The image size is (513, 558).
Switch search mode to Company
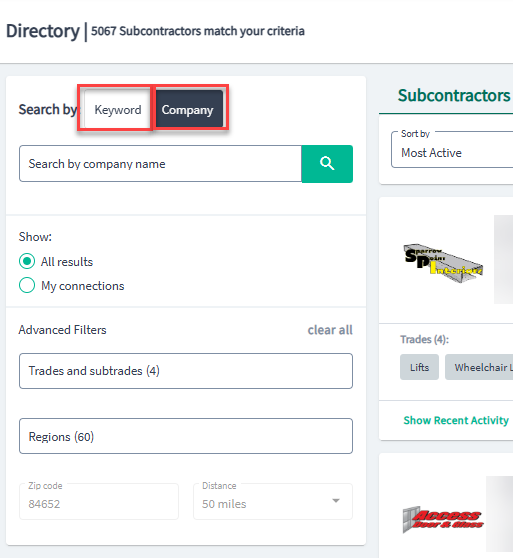(x=187, y=110)
